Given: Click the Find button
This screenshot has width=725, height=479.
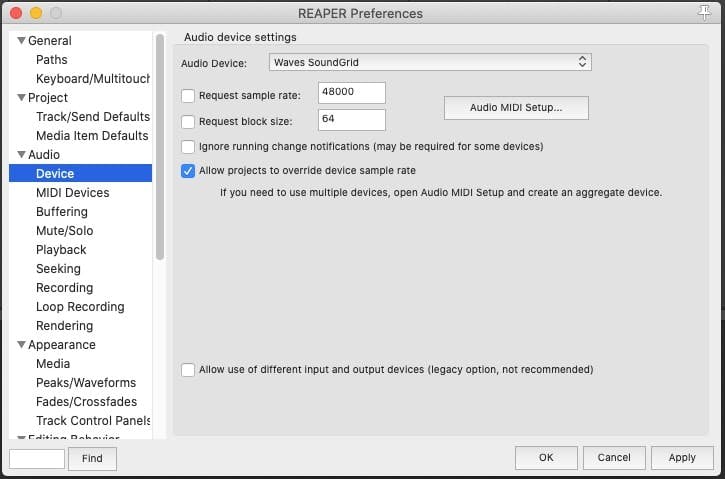Looking at the screenshot, I should (x=92, y=459).
